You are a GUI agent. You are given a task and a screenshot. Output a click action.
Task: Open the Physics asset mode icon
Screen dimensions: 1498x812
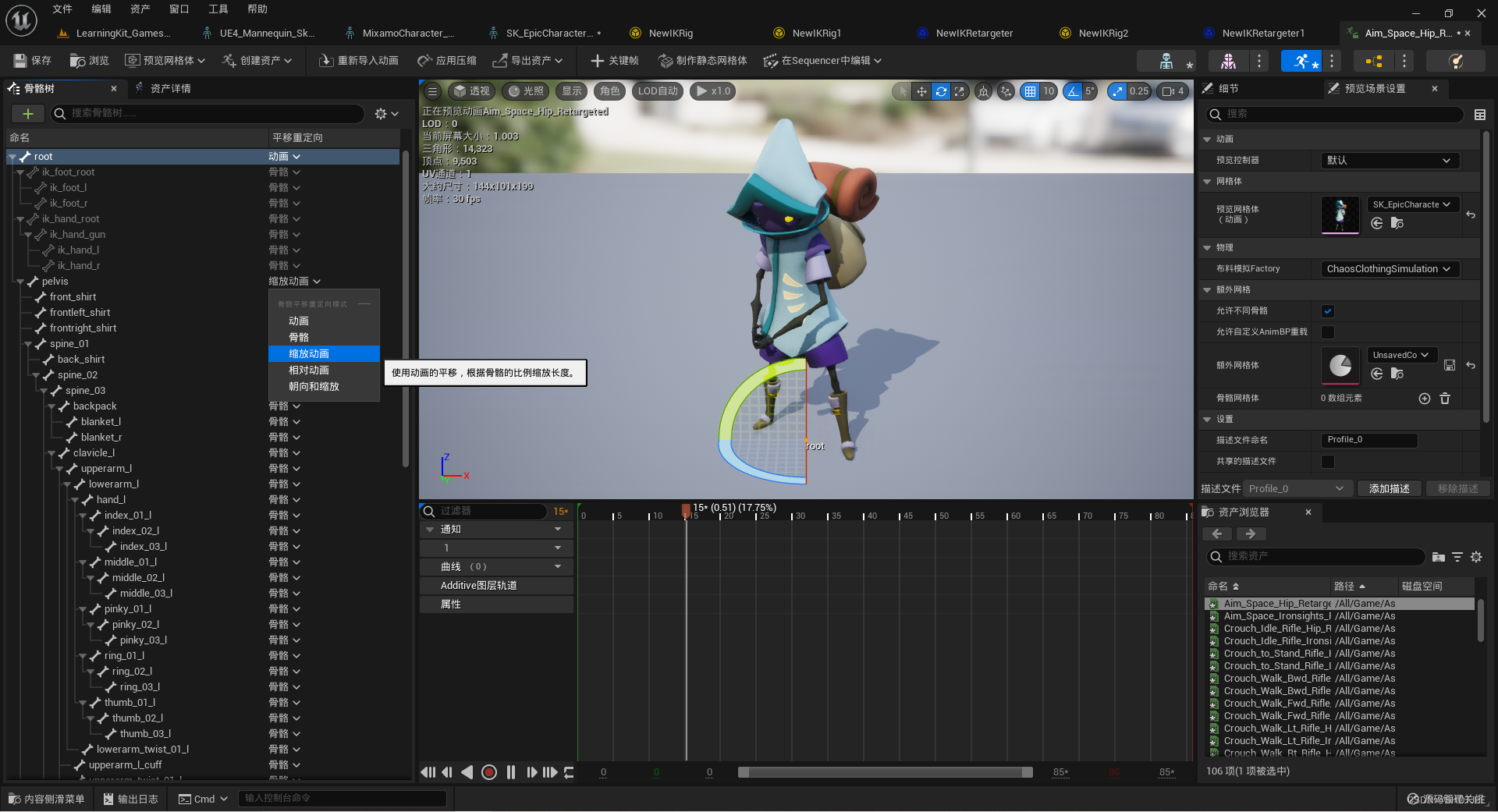[x=1455, y=61]
